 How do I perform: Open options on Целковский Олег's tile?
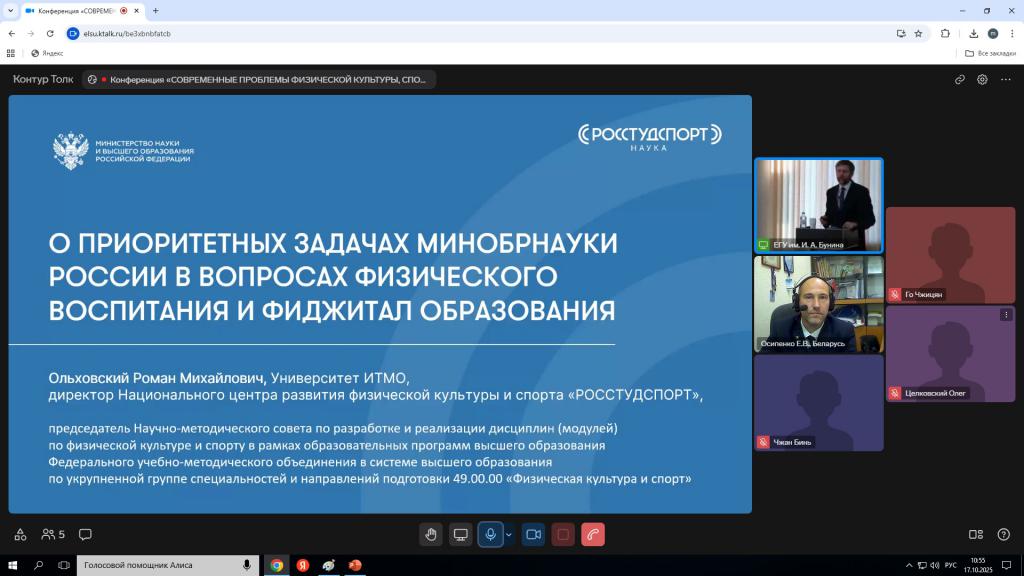(x=1006, y=315)
